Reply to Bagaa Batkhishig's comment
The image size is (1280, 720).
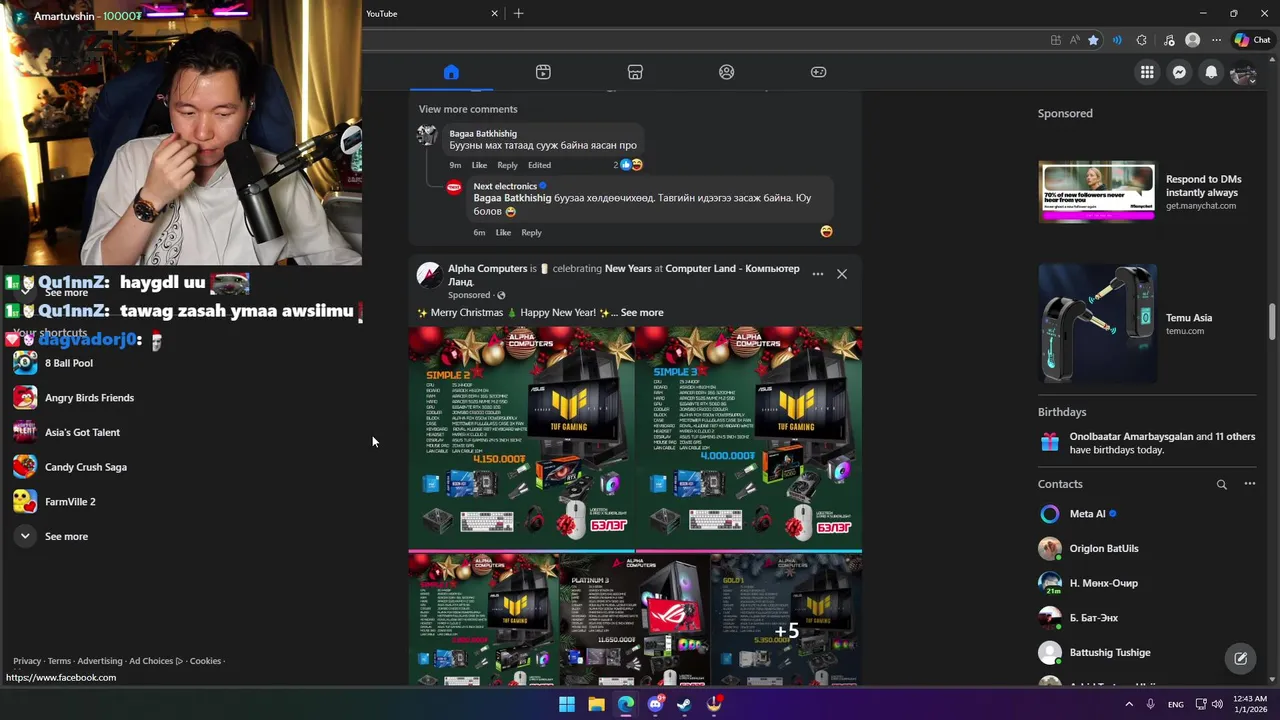pyautogui.click(x=508, y=165)
